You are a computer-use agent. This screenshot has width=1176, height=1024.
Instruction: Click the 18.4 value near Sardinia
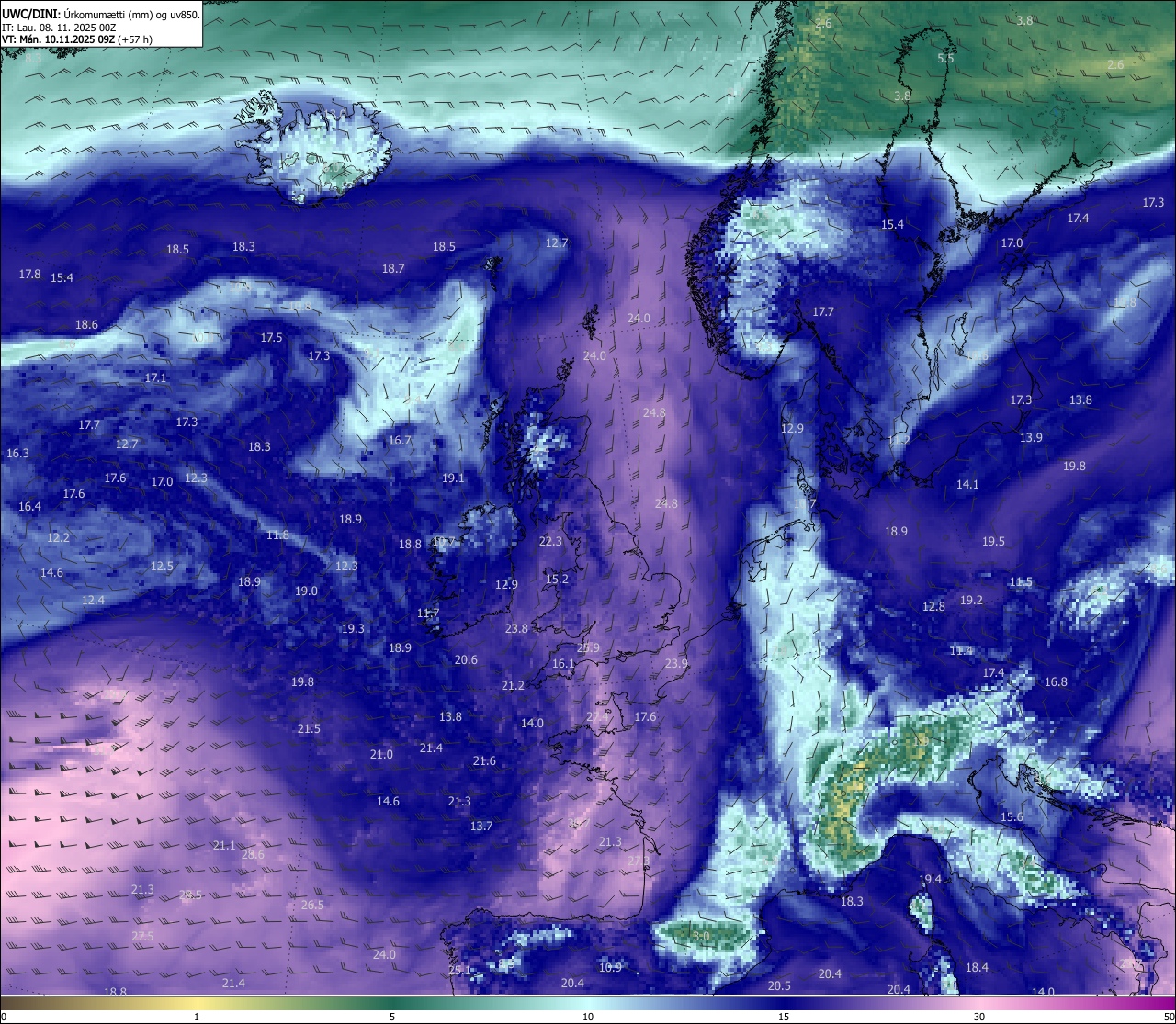tap(977, 968)
